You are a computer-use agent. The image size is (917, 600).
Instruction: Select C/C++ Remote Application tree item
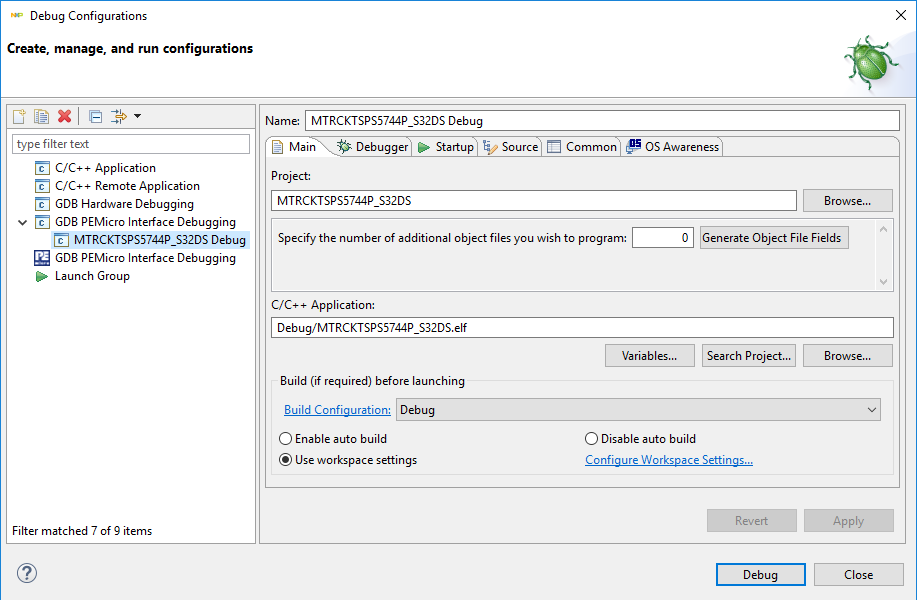tap(126, 186)
